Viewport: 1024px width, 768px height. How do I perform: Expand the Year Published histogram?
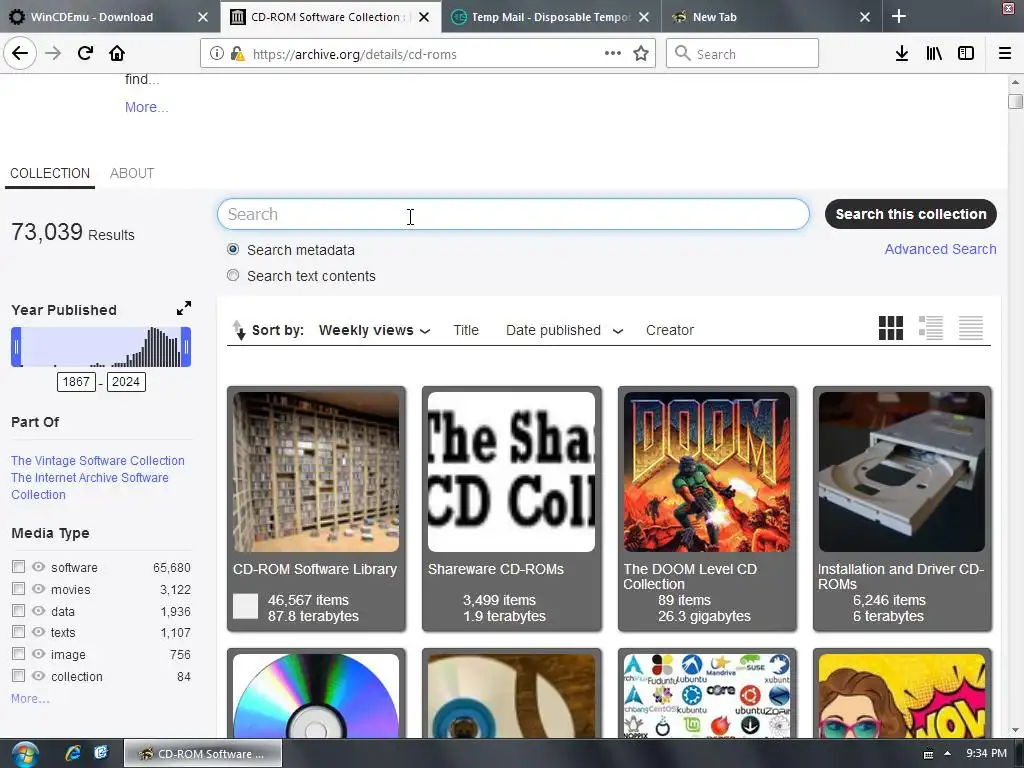[184, 308]
